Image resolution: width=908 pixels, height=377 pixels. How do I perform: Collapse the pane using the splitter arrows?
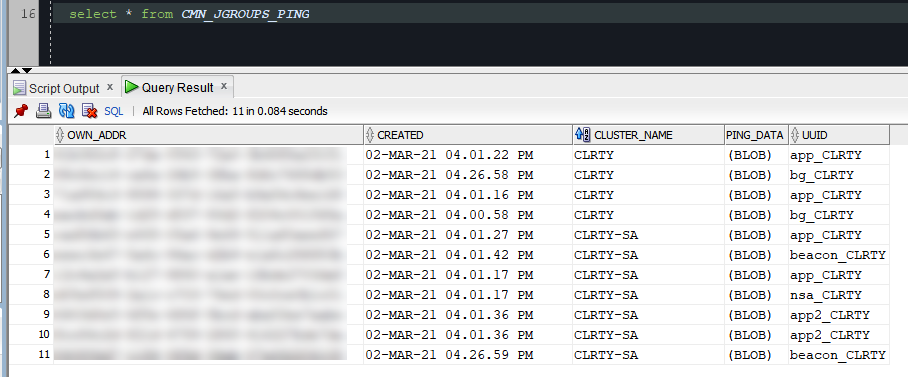point(22,71)
